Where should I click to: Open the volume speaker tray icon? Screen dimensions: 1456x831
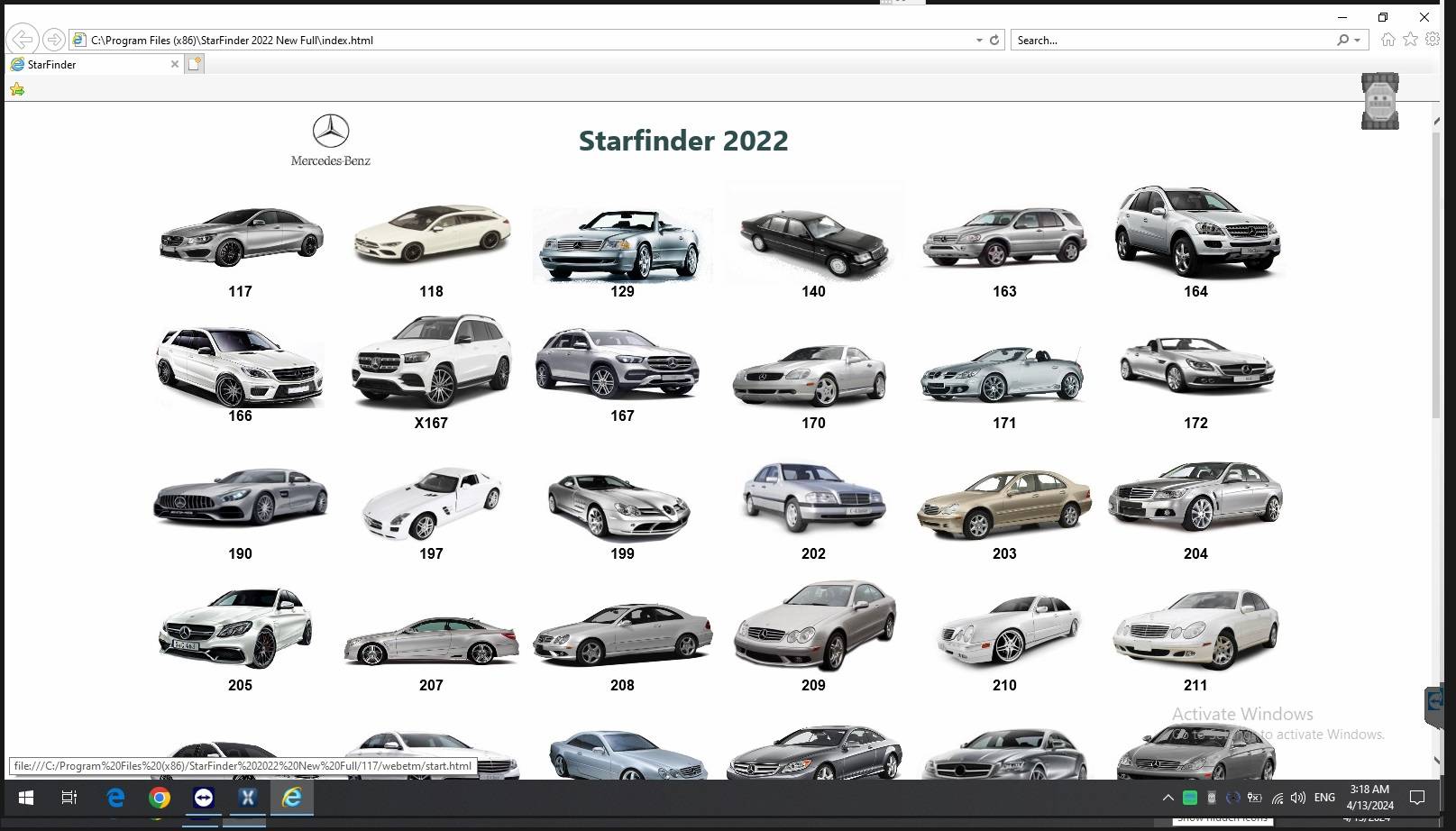pyautogui.click(x=1298, y=798)
